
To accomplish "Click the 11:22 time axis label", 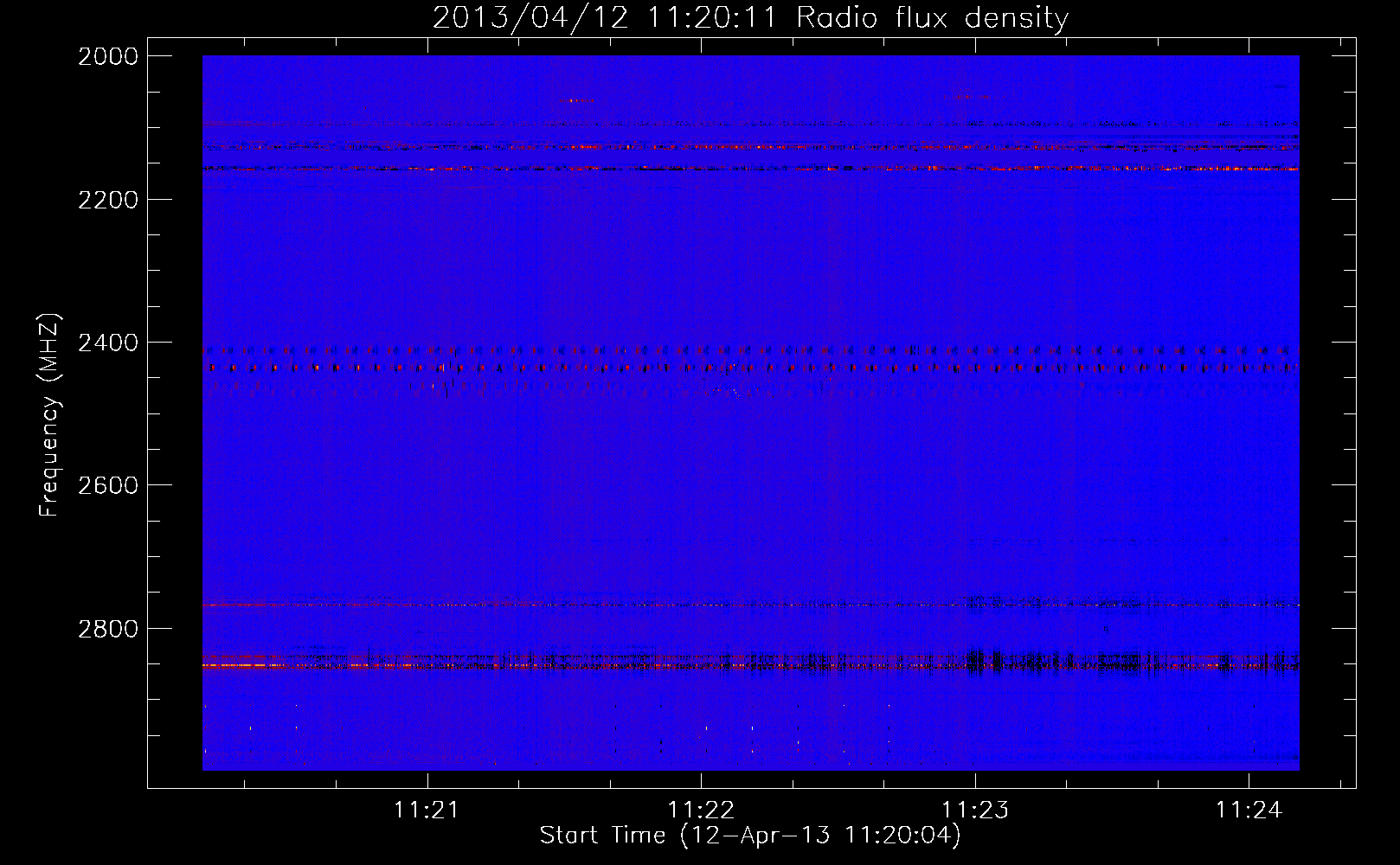I will point(701,811).
